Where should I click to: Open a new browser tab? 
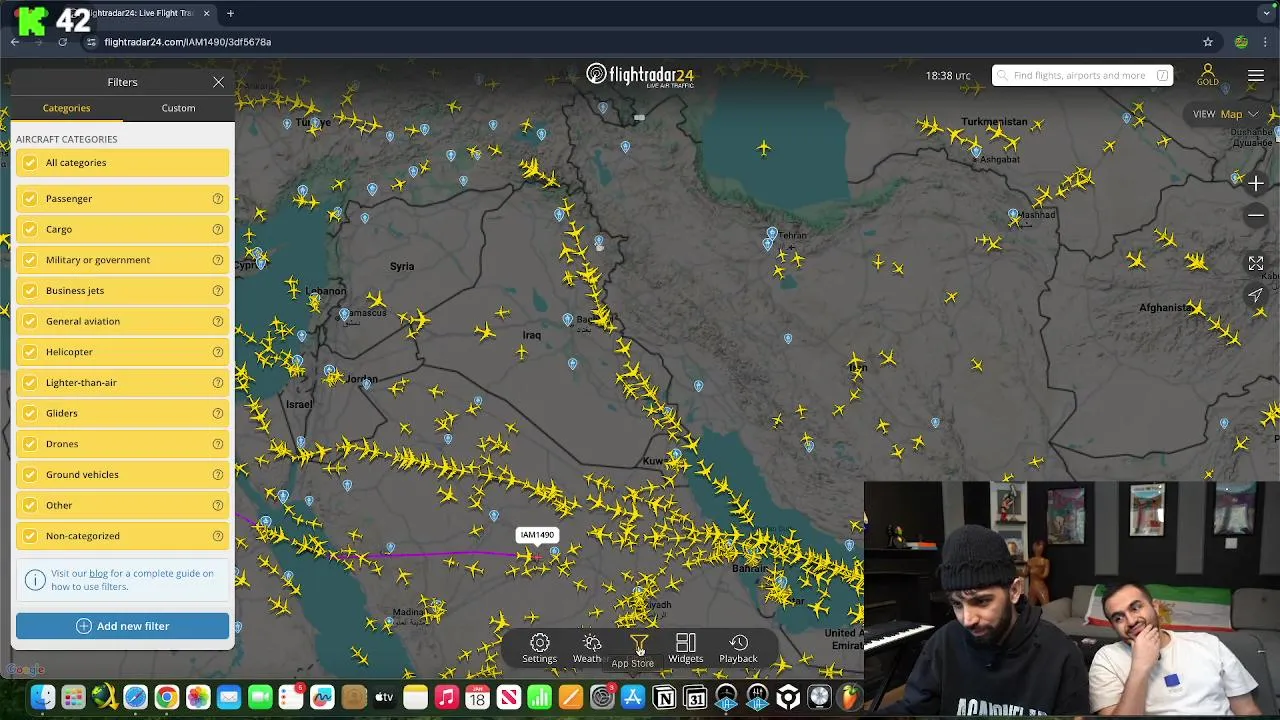pos(230,13)
